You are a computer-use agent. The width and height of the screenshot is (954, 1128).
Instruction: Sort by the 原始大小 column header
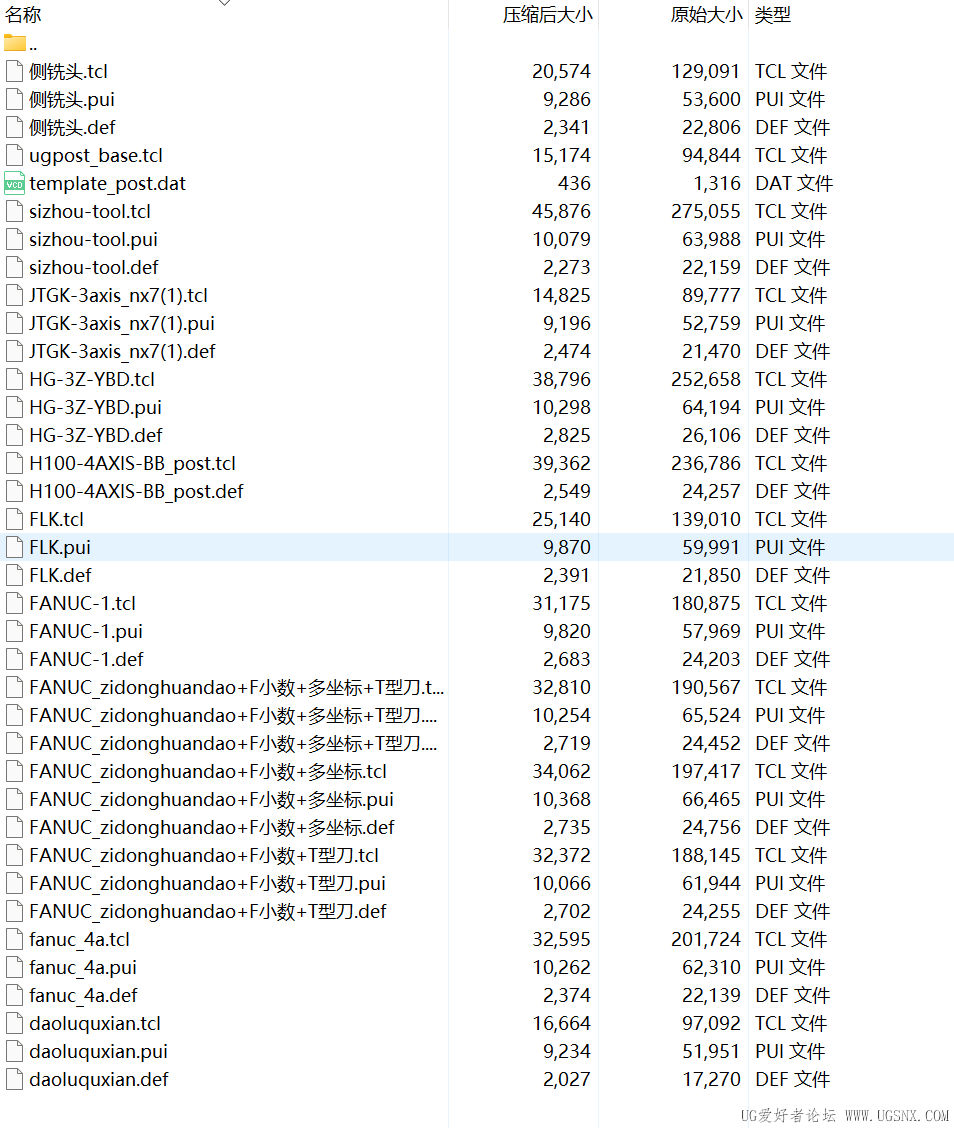pos(707,15)
